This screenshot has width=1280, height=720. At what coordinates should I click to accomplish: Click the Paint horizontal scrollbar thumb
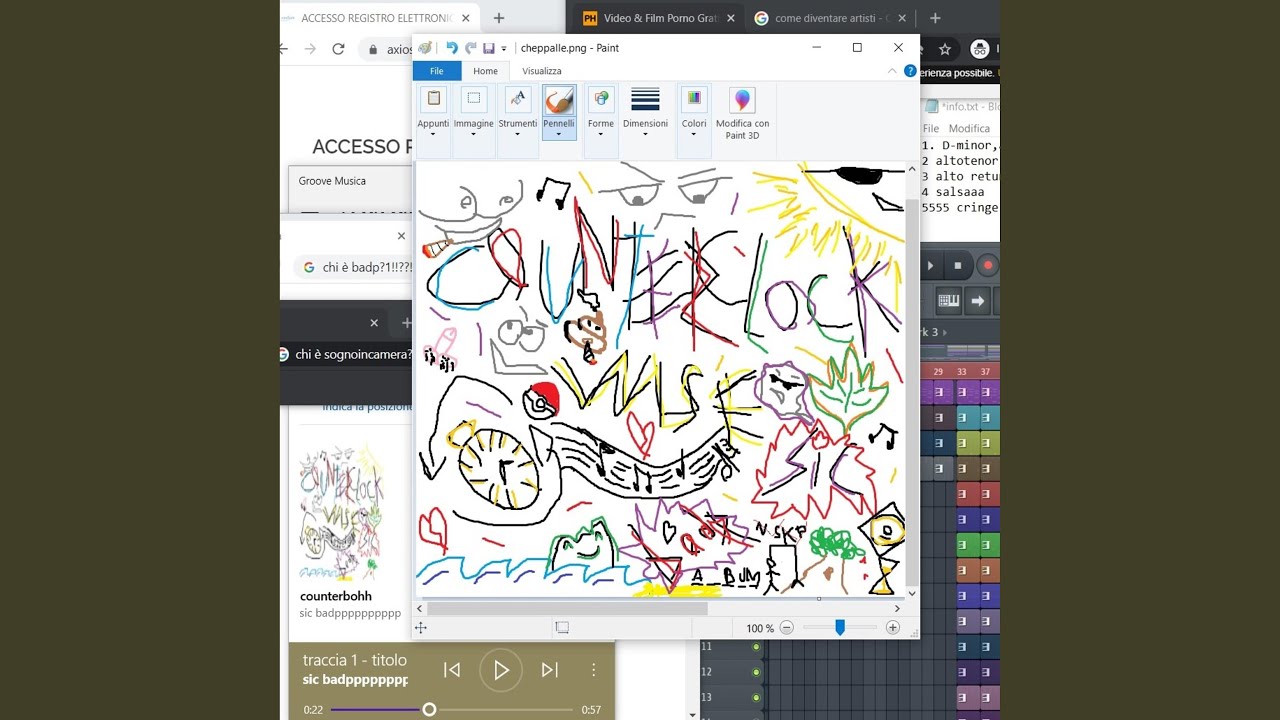[x=567, y=608]
